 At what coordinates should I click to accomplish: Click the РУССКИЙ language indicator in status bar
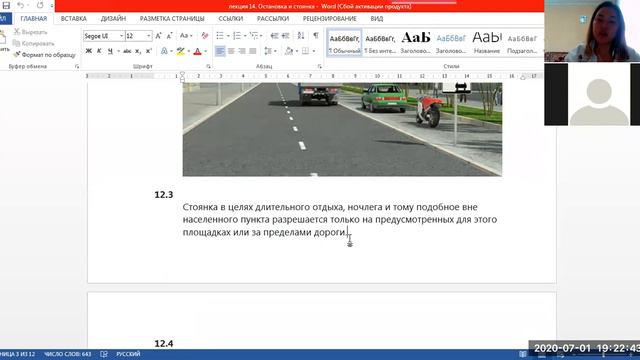coord(128,354)
